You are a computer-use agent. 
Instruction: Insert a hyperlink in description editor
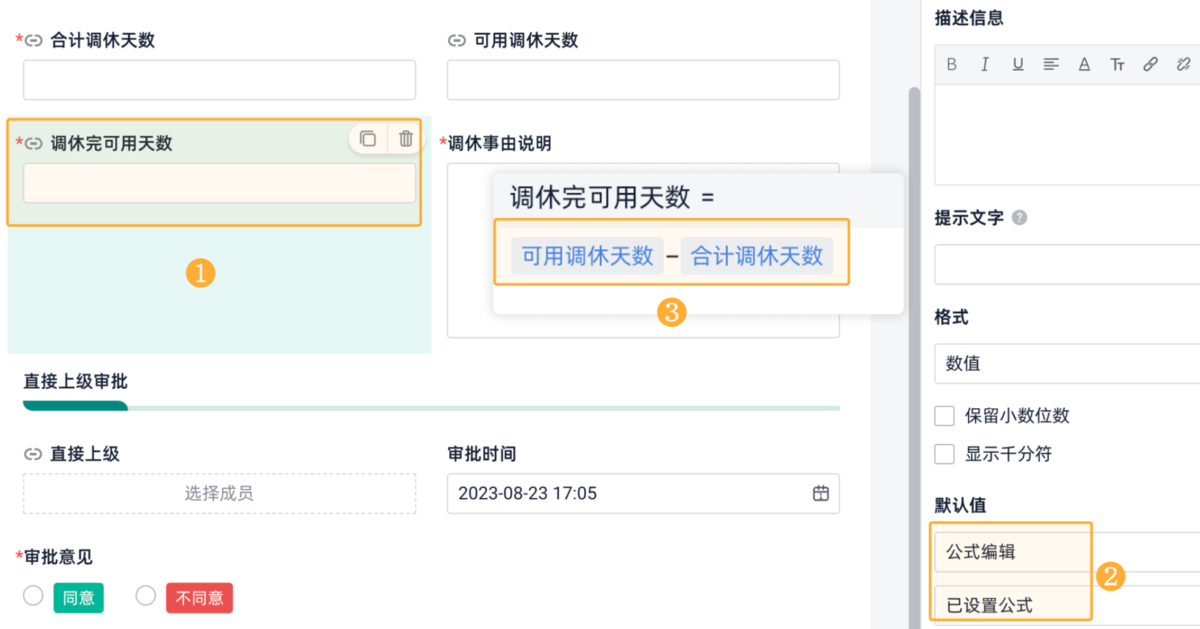1150,64
